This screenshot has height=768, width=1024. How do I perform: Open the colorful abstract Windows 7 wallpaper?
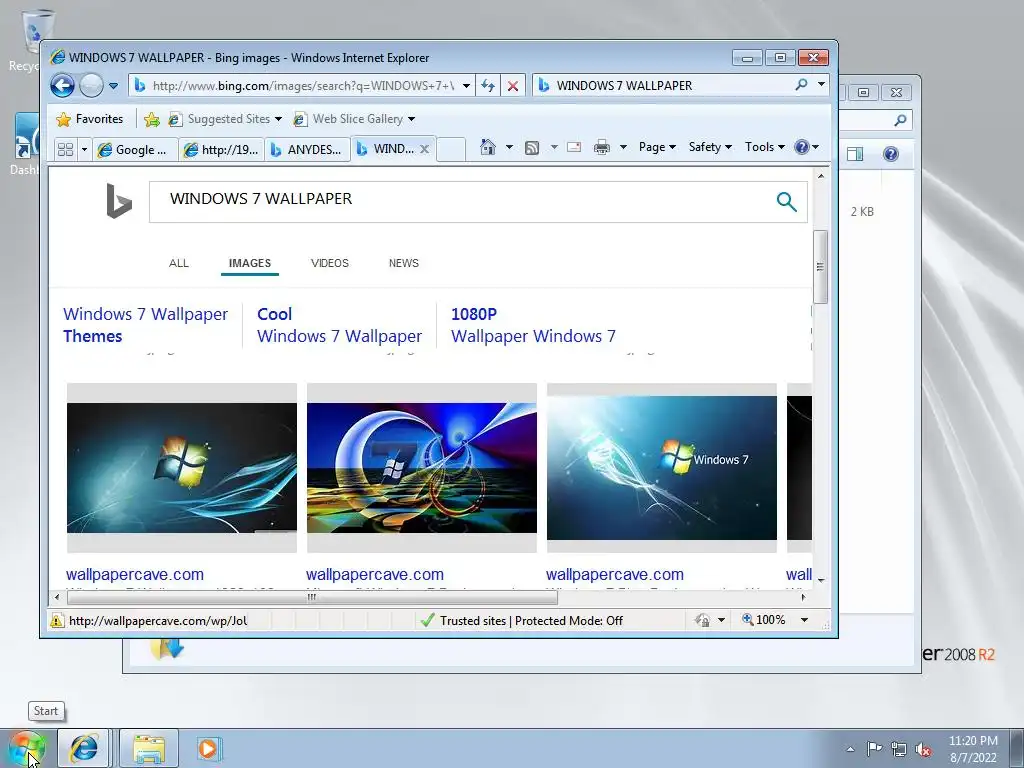pyautogui.click(x=422, y=468)
